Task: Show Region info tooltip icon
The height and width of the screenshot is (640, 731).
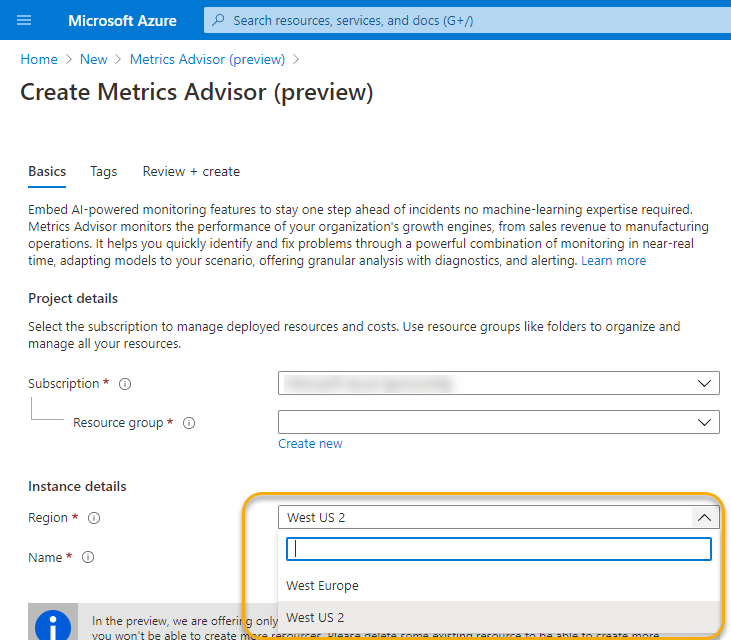Action: coord(94,518)
